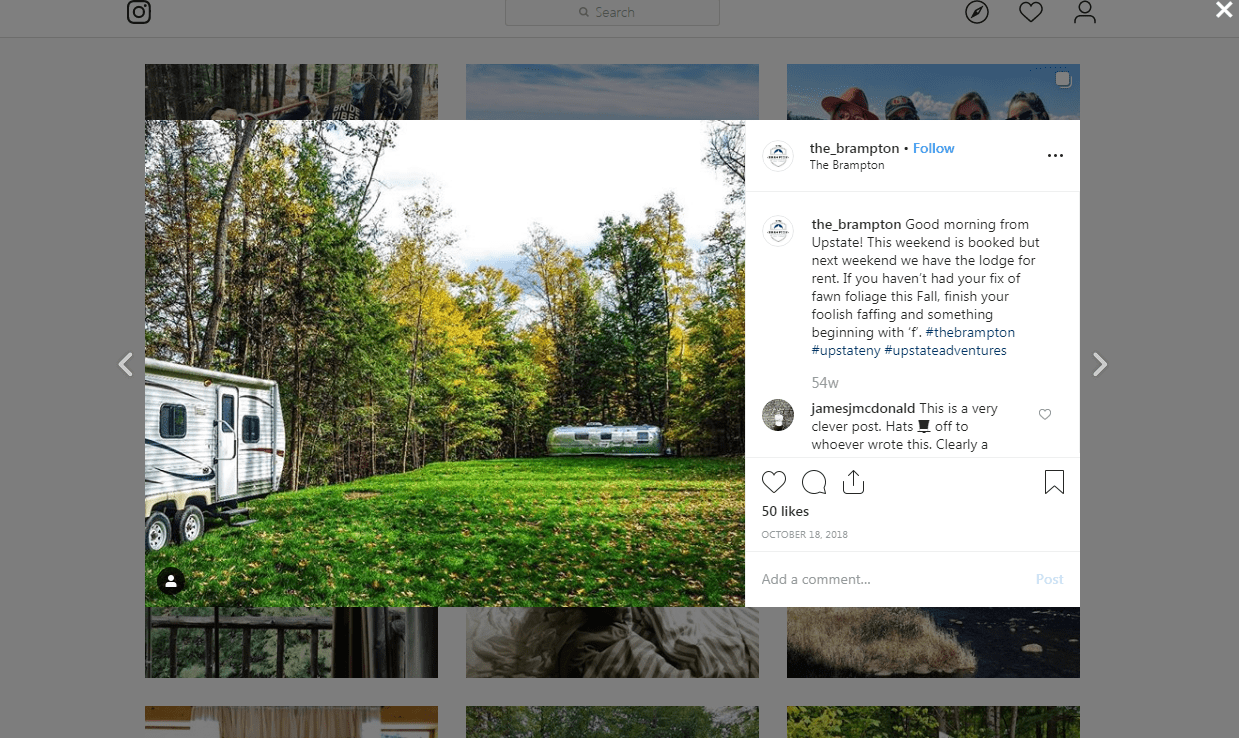Open the #thebrampton hashtag link
The width and height of the screenshot is (1239, 738).
point(970,333)
